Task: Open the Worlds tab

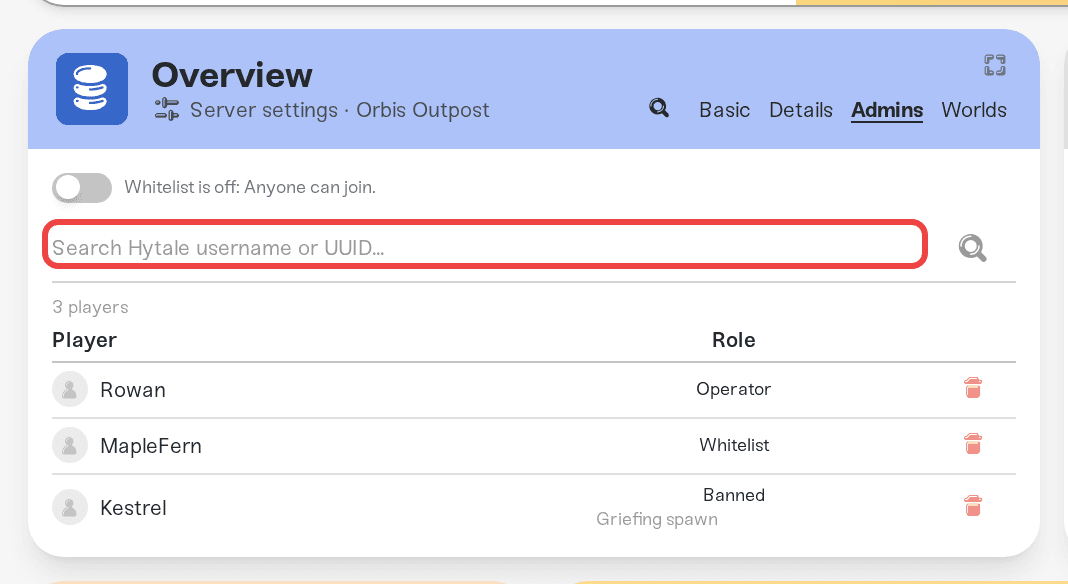Action: (x=973, y=110)
